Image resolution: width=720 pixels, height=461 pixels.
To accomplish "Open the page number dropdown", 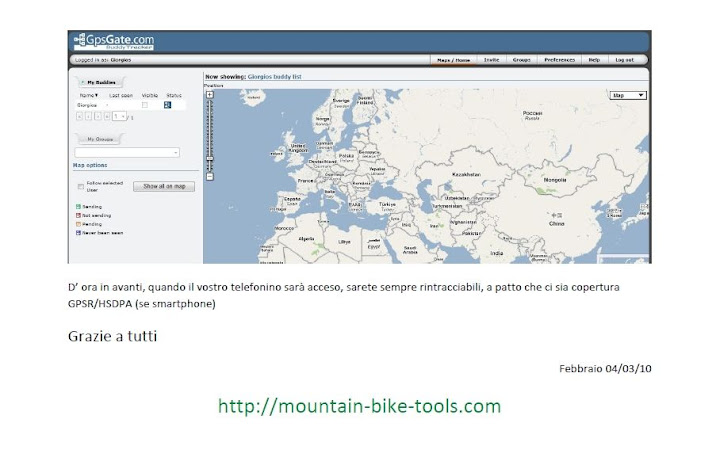I will 119,117.
